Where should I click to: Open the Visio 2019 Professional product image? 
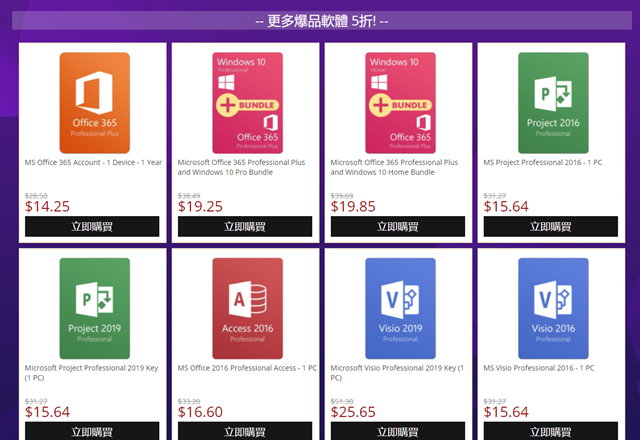click(400, 308)
